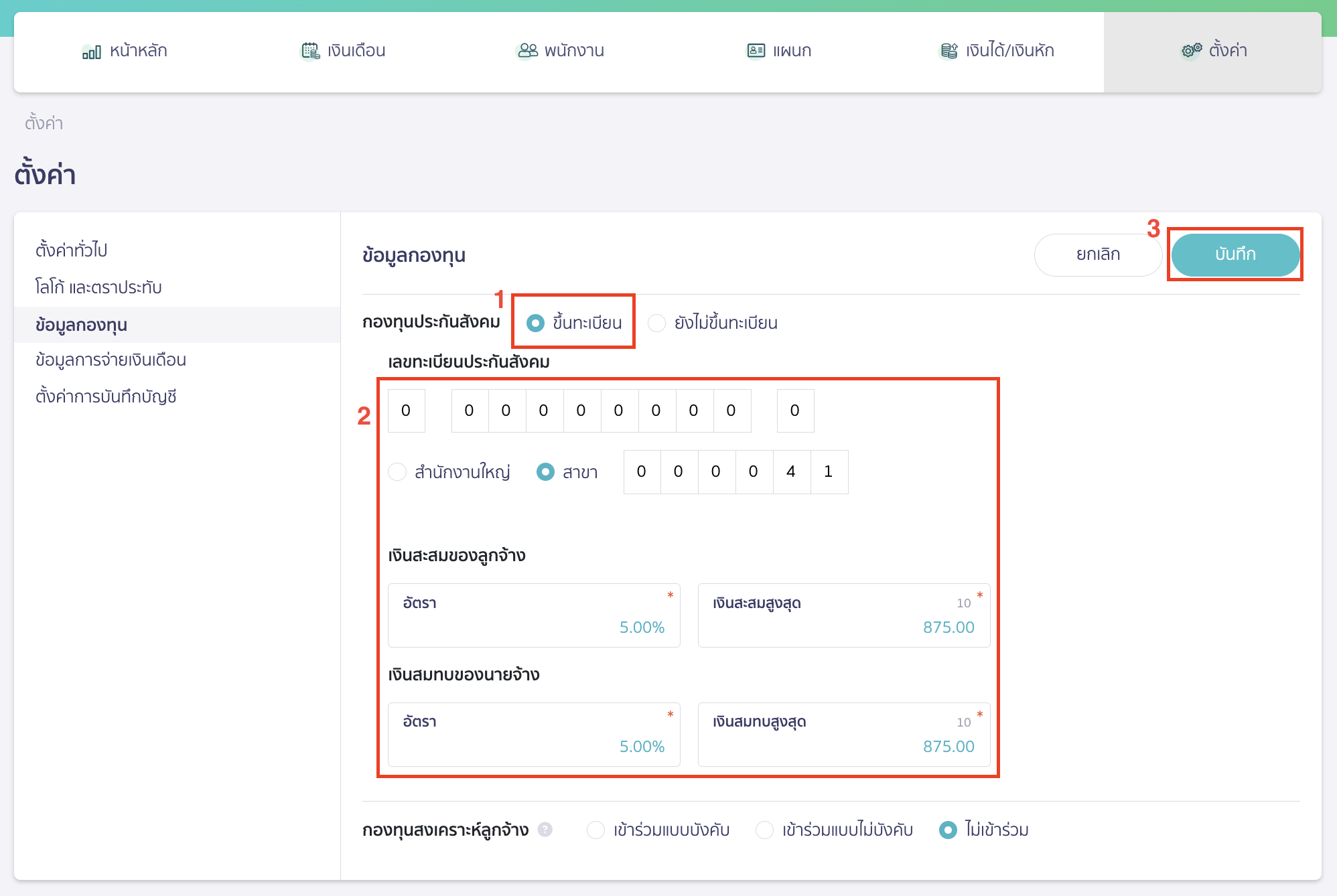Click the calendar icon beside เงินเดือน
The height and width of the screenshot is (896, 1337).
click(x=309, y=51)
